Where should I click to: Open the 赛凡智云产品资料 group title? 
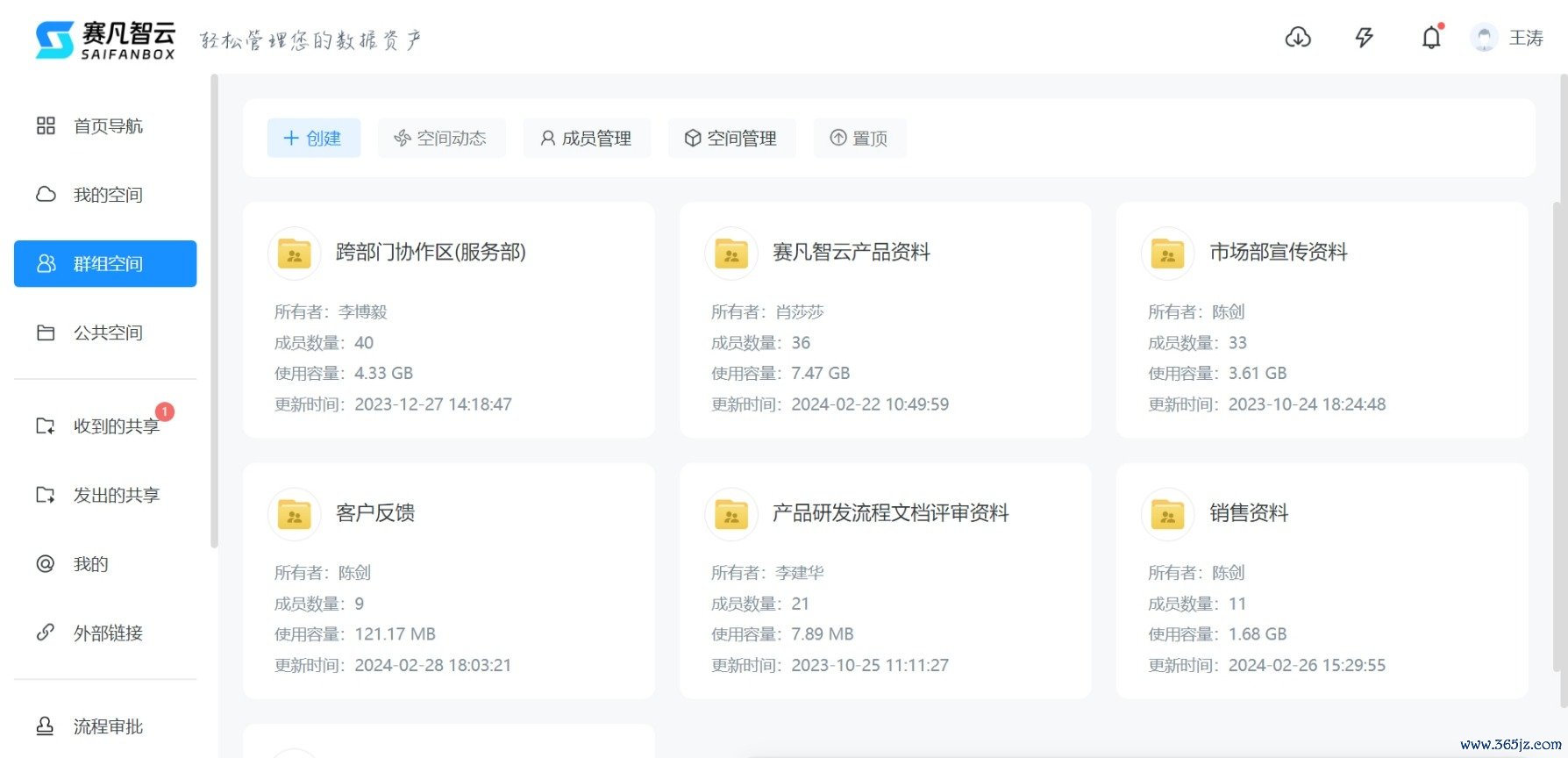(852, 253)
